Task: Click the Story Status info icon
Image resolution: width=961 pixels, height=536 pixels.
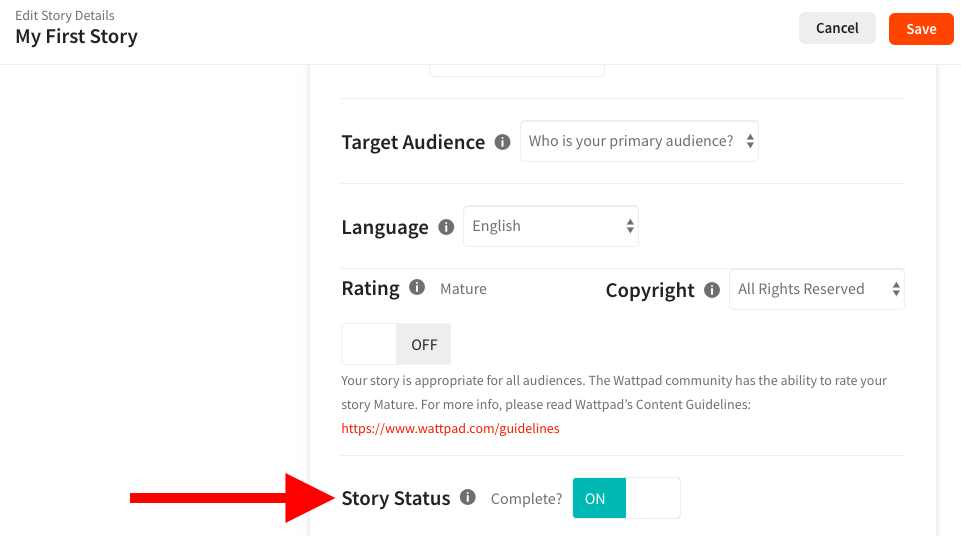Action: [468, 498]
